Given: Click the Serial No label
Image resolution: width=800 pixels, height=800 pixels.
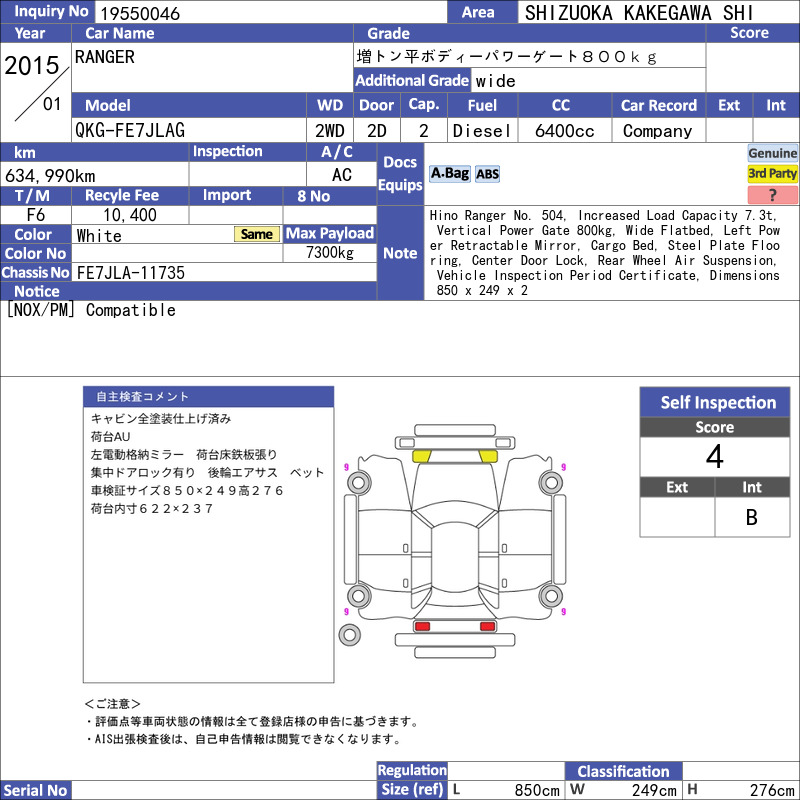Looking at the screenshot, I should point(35,790).
